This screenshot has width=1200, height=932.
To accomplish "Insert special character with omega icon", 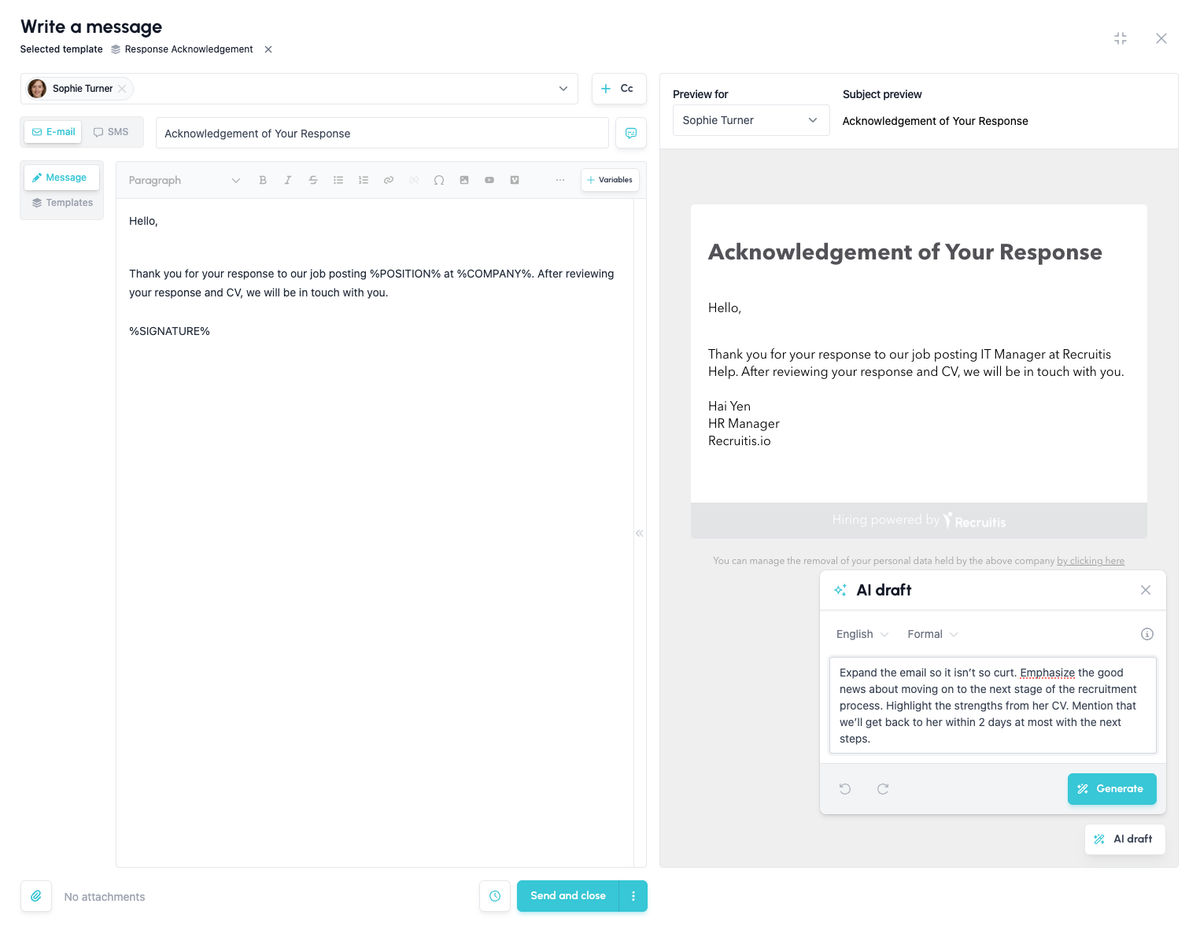I will click(439, 180).
